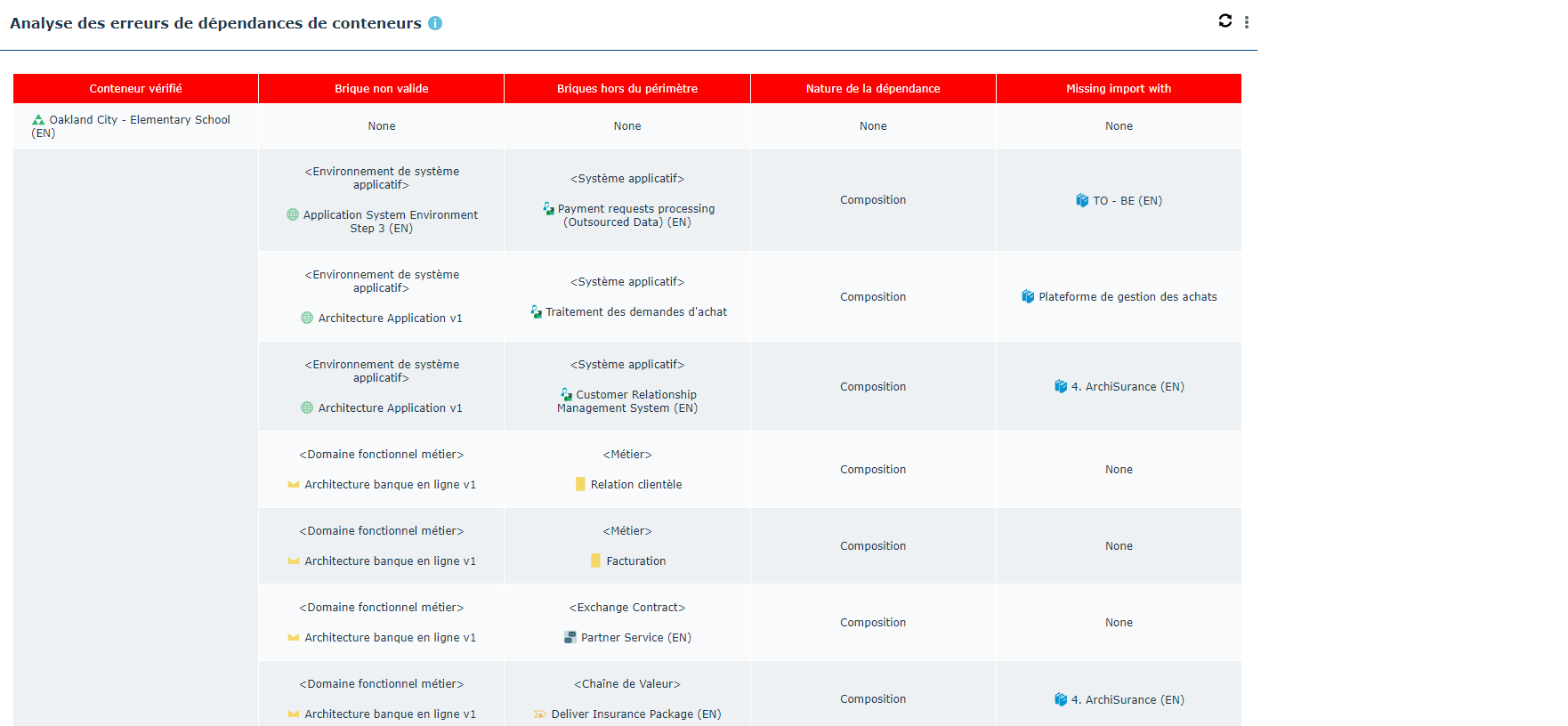Click the yellow Relation clientèle swatch icon

point(580,484)
